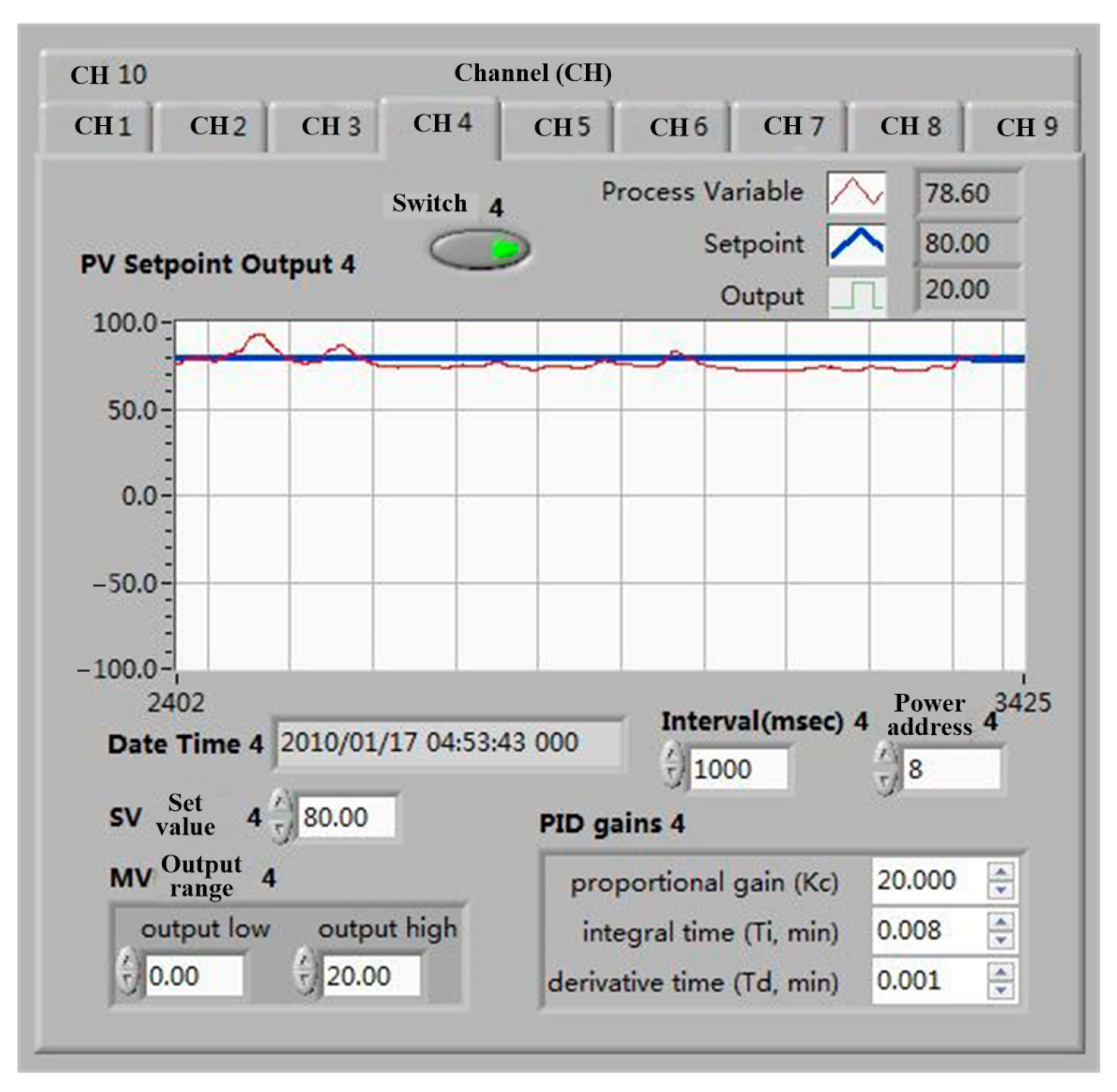Go to the CH 9 tab
Screen dimensions: 1117x1092
1025,127
